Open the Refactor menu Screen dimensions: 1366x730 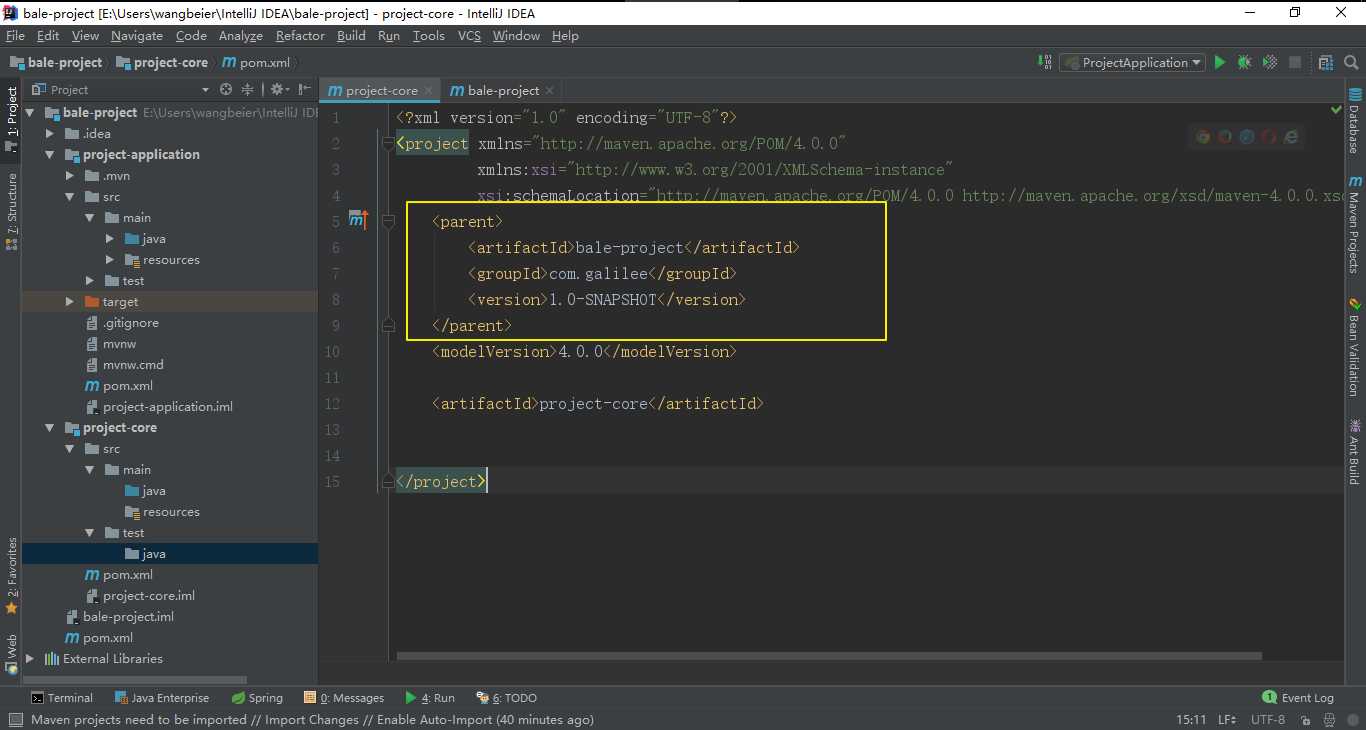point(300,36)
